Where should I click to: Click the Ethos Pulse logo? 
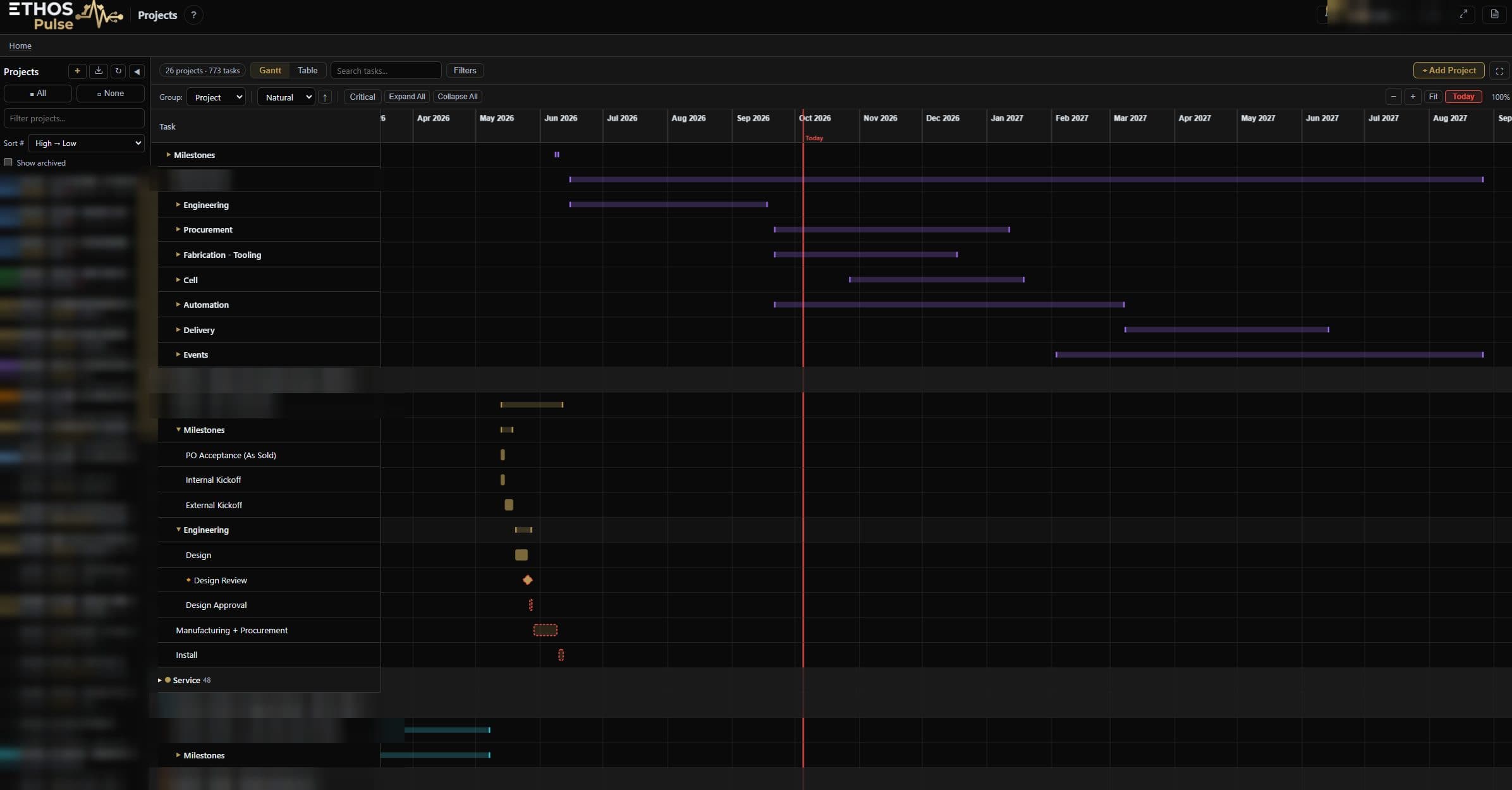point(65,15)
